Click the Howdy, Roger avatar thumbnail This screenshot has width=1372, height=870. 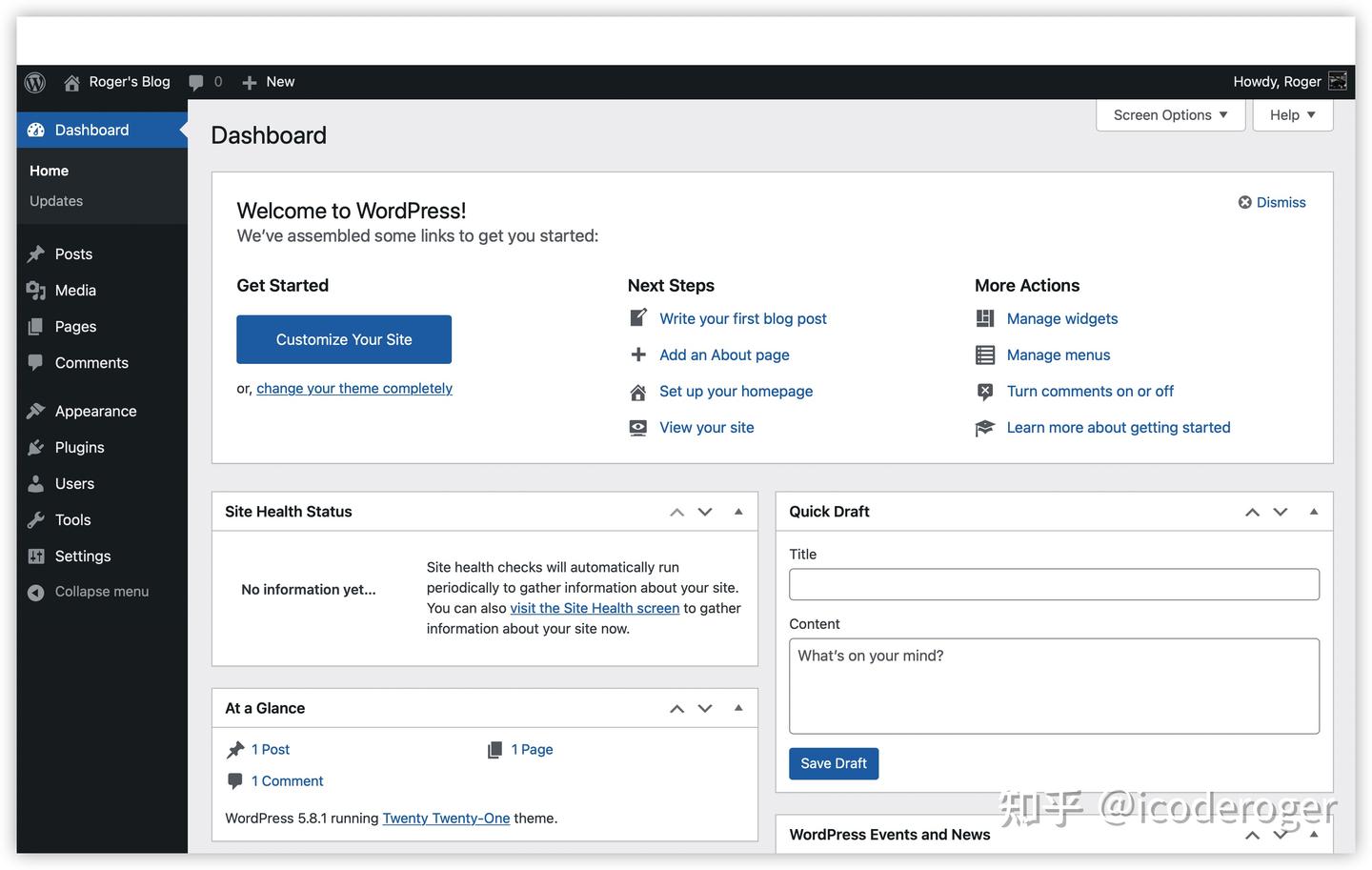tap(1338, 81)
